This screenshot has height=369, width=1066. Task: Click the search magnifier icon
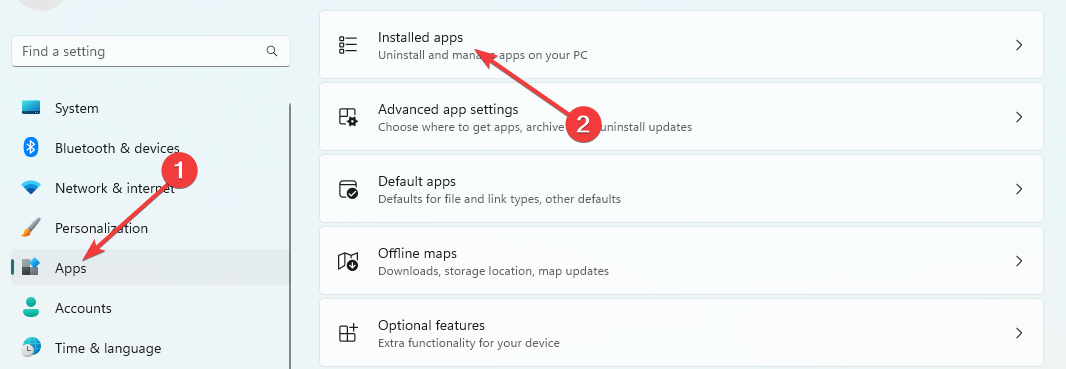tap(272, 51)
